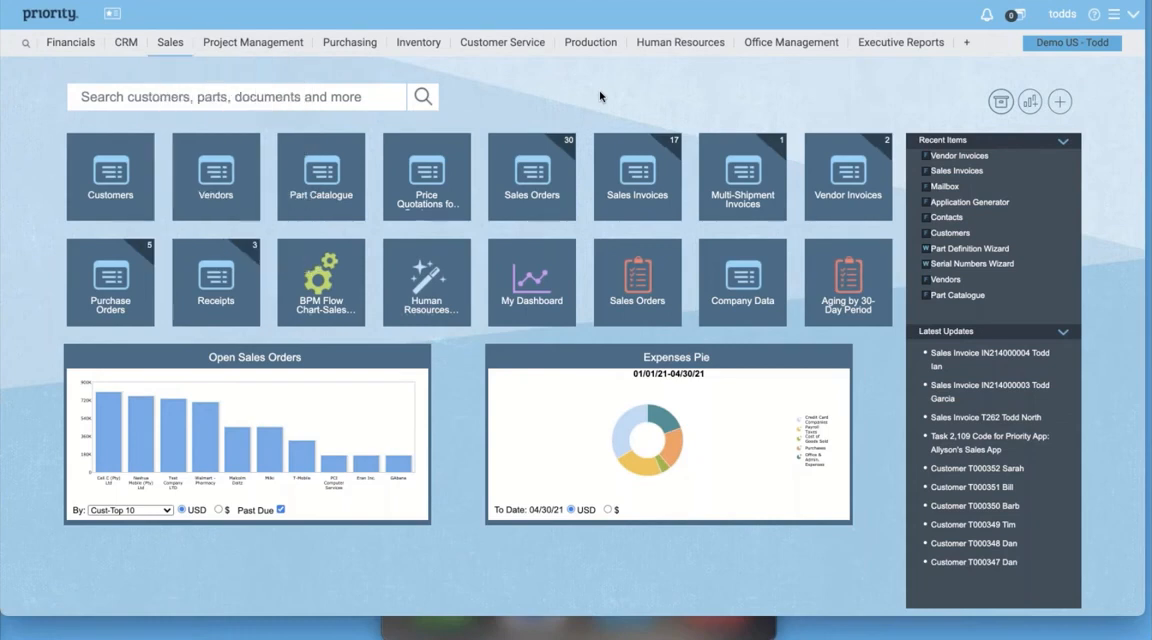Open the messages counter icon

(x=1015, y=15)
